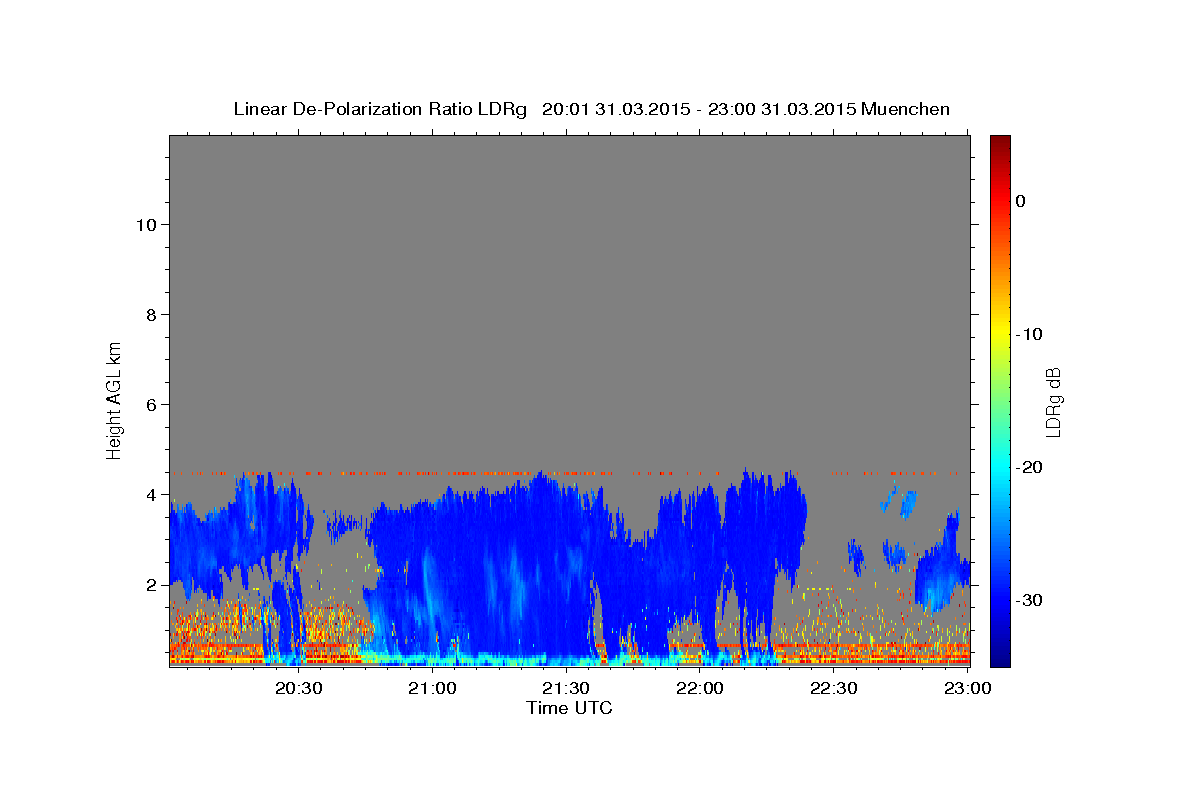Select the 21:00 time tick label
This screenshot has width=1200, height=800.
pyautogui.click(x=432, y=689)
